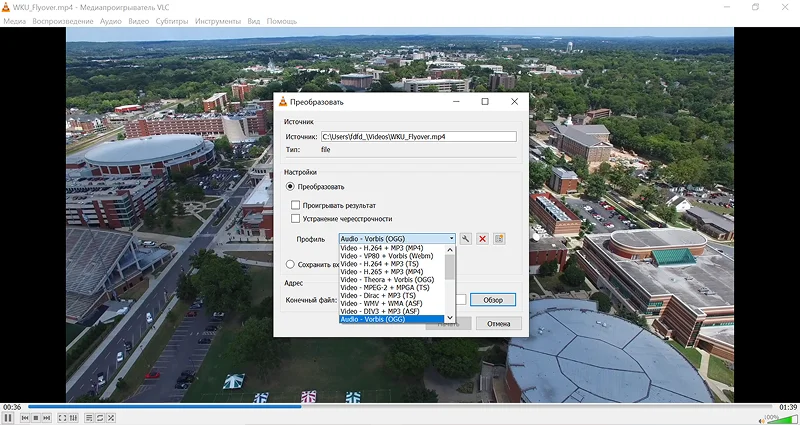Adjust the volume slider
800x425 pixels.
[x=782, y=419]
